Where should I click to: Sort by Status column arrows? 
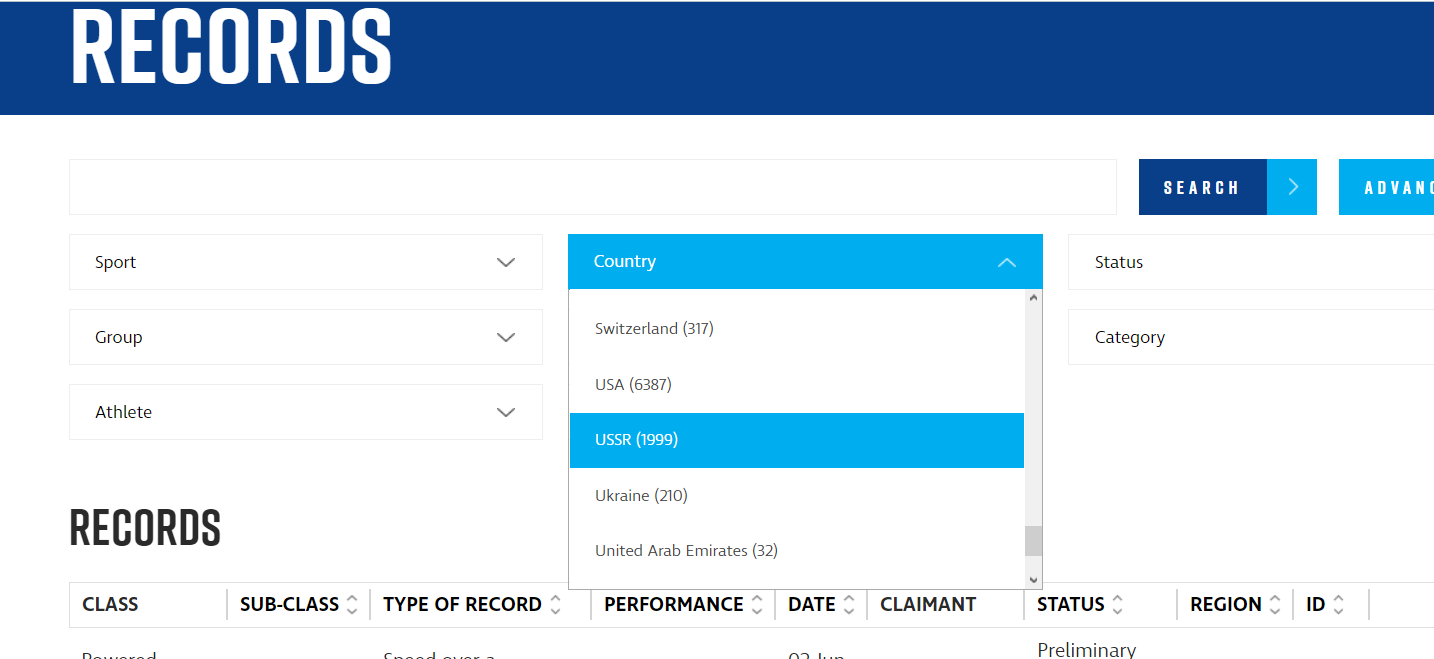1118,605
